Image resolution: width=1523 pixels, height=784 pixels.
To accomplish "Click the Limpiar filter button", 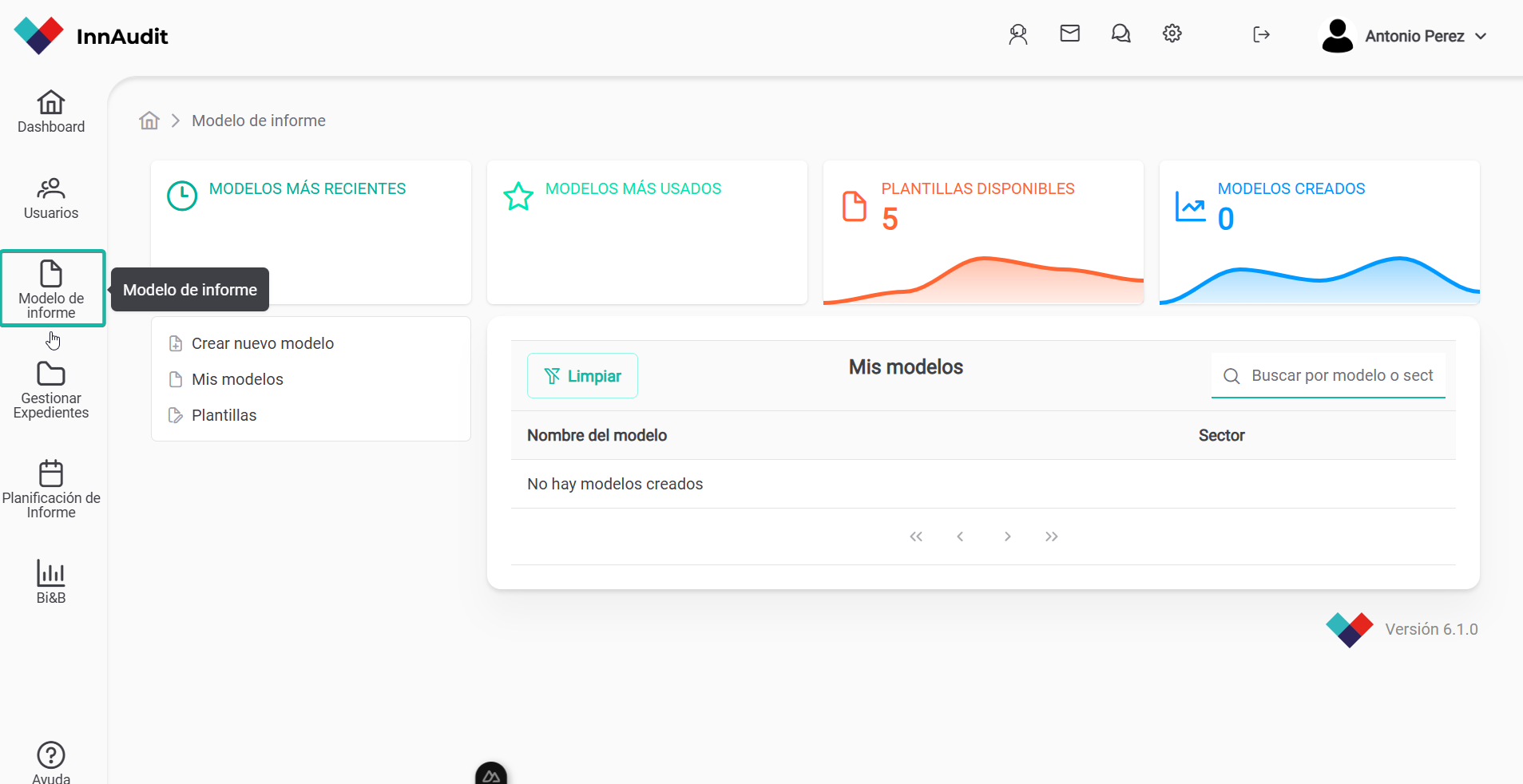I will tap(582, 376).
